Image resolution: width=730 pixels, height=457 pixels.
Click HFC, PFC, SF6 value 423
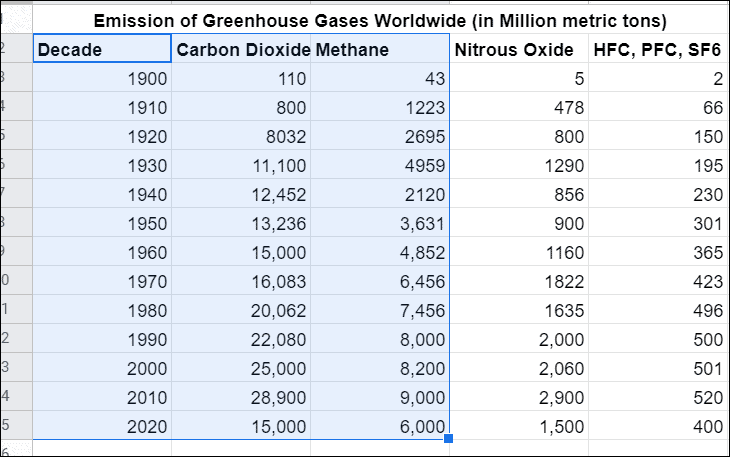coord(658,281)
